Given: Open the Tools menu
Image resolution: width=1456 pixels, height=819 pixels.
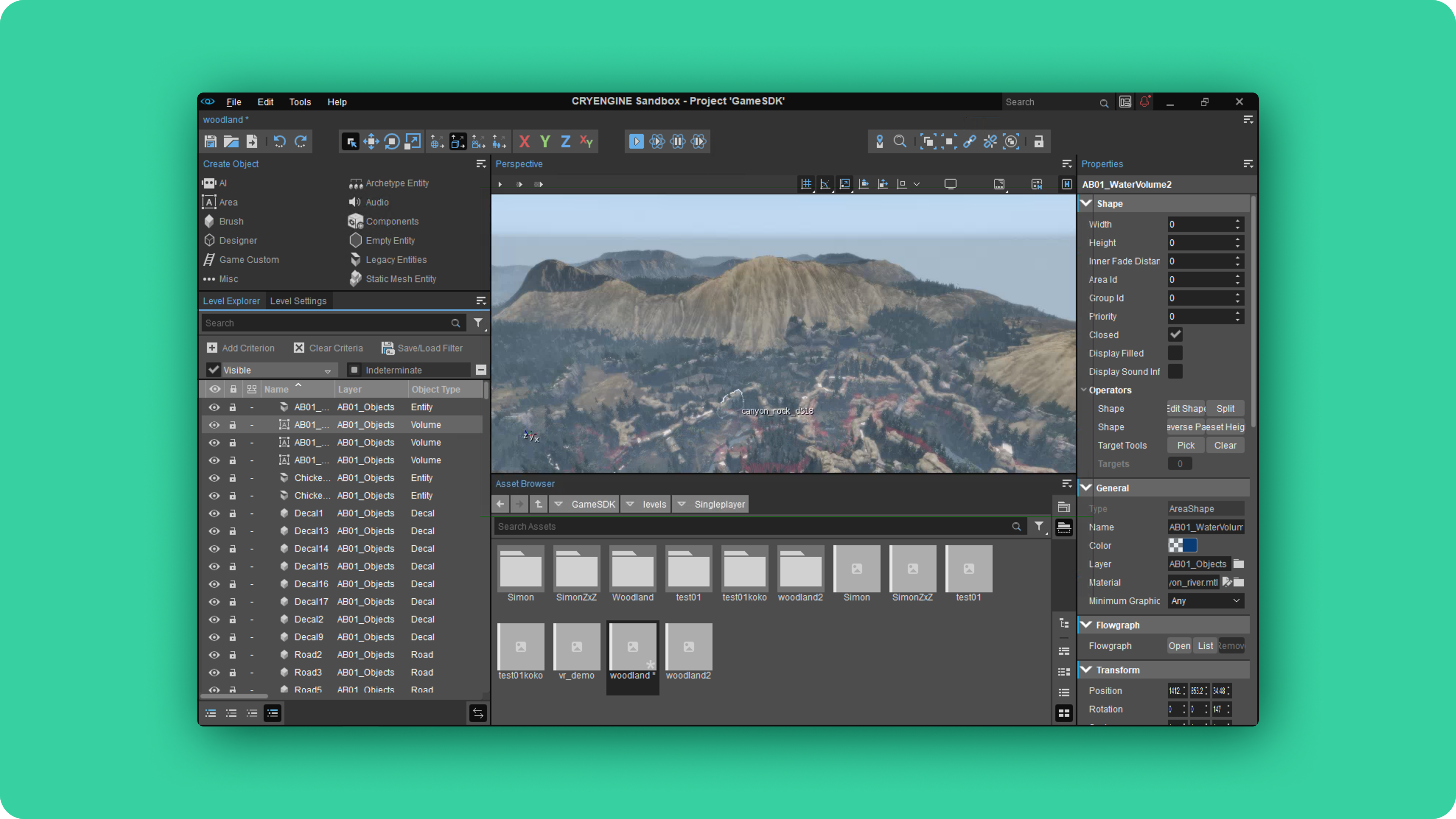Looking at the screenshot, I should (300, 102).
